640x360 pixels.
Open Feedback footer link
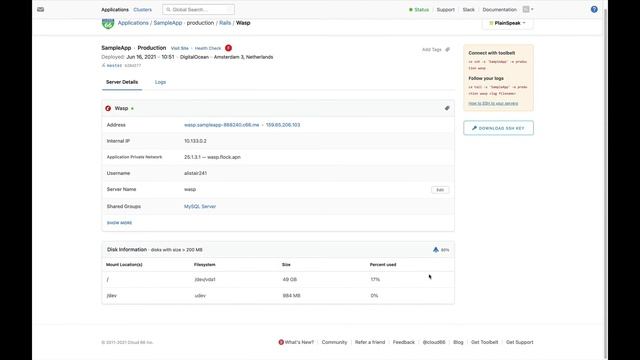point(404,342)
